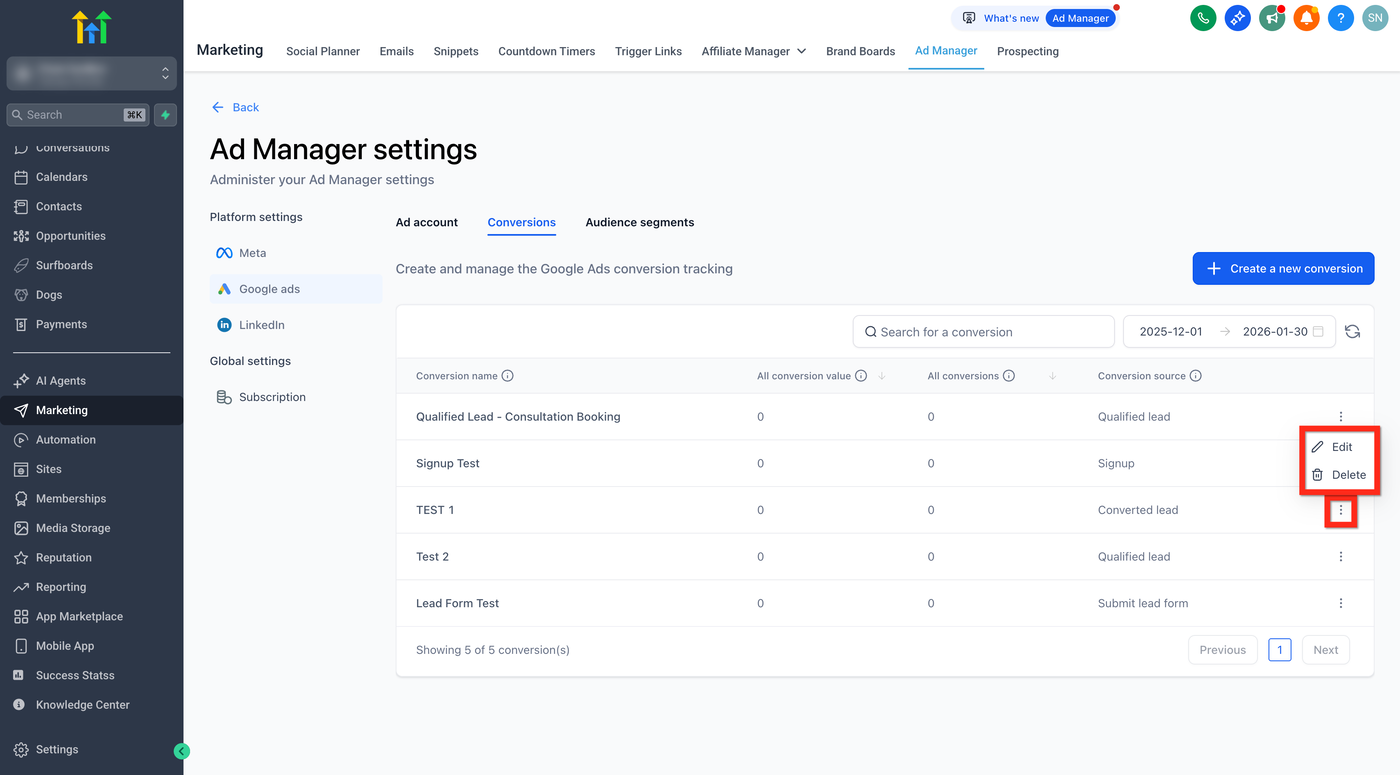
Task: Click the refresh conversions icon
Action: click(1352, 332)
